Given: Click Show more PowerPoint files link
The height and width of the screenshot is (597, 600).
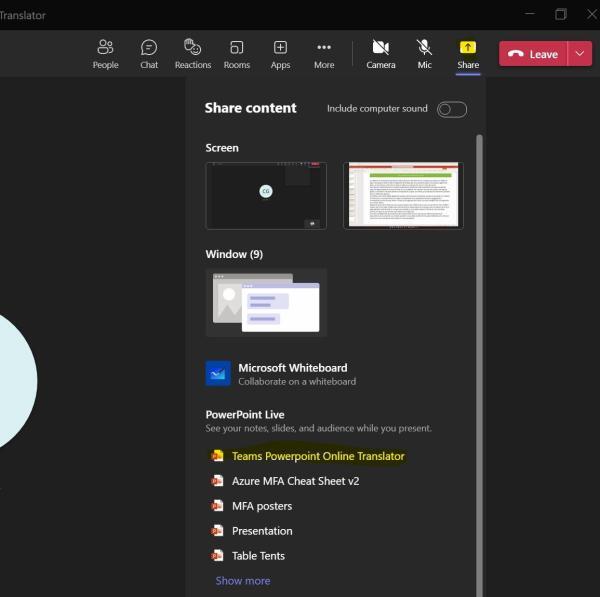Looking at the screenshot, I should point(243,581).
